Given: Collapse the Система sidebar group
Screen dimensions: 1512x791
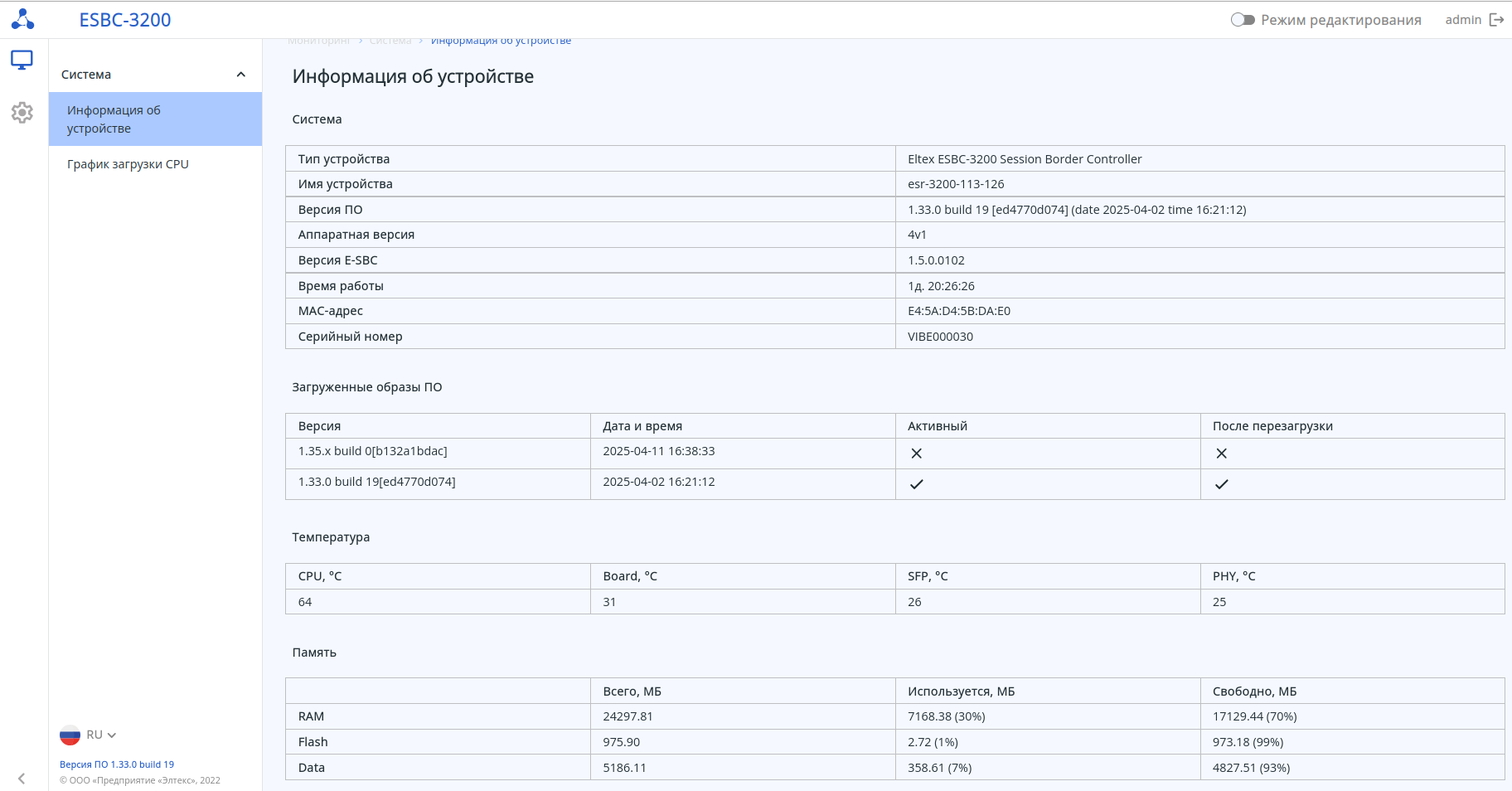Looking at the screenshot, I should point(240,75).
